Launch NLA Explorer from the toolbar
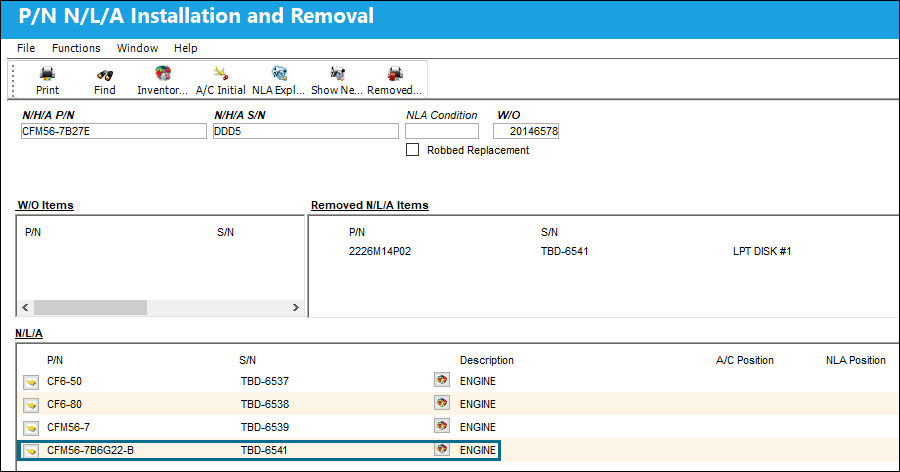Screen dimensions: 900x472 (279, 73)
